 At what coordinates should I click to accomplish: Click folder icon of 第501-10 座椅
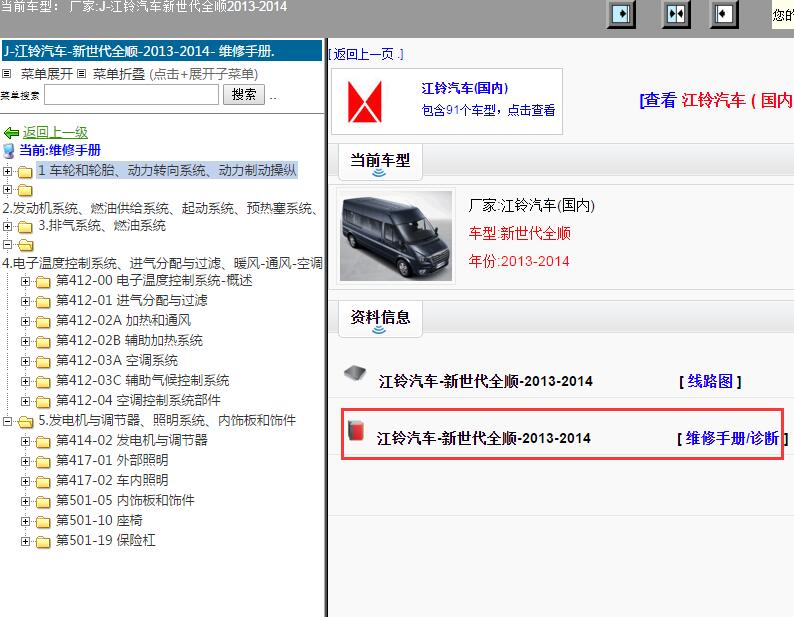coord(43,522)
